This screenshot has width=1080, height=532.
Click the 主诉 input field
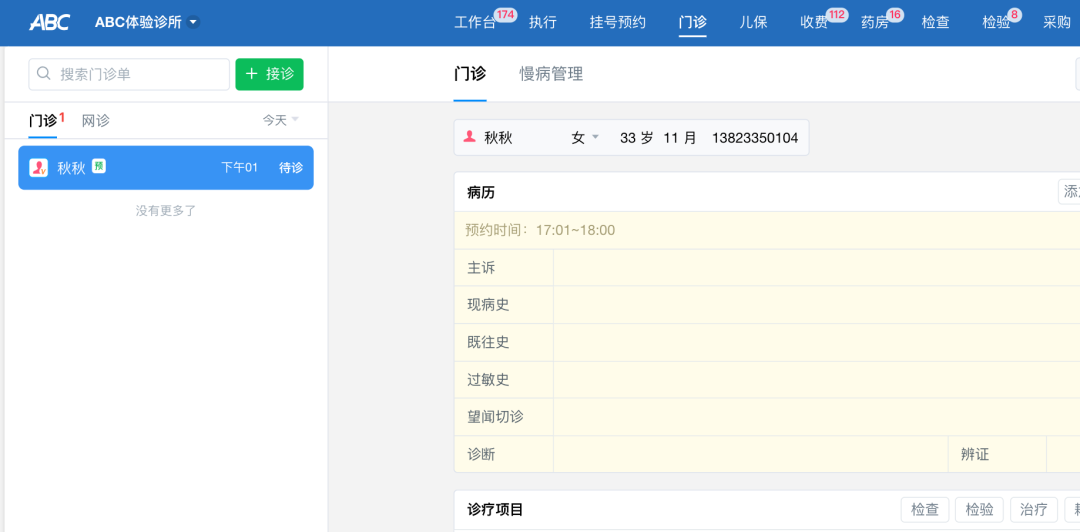[x=816, y=267]
